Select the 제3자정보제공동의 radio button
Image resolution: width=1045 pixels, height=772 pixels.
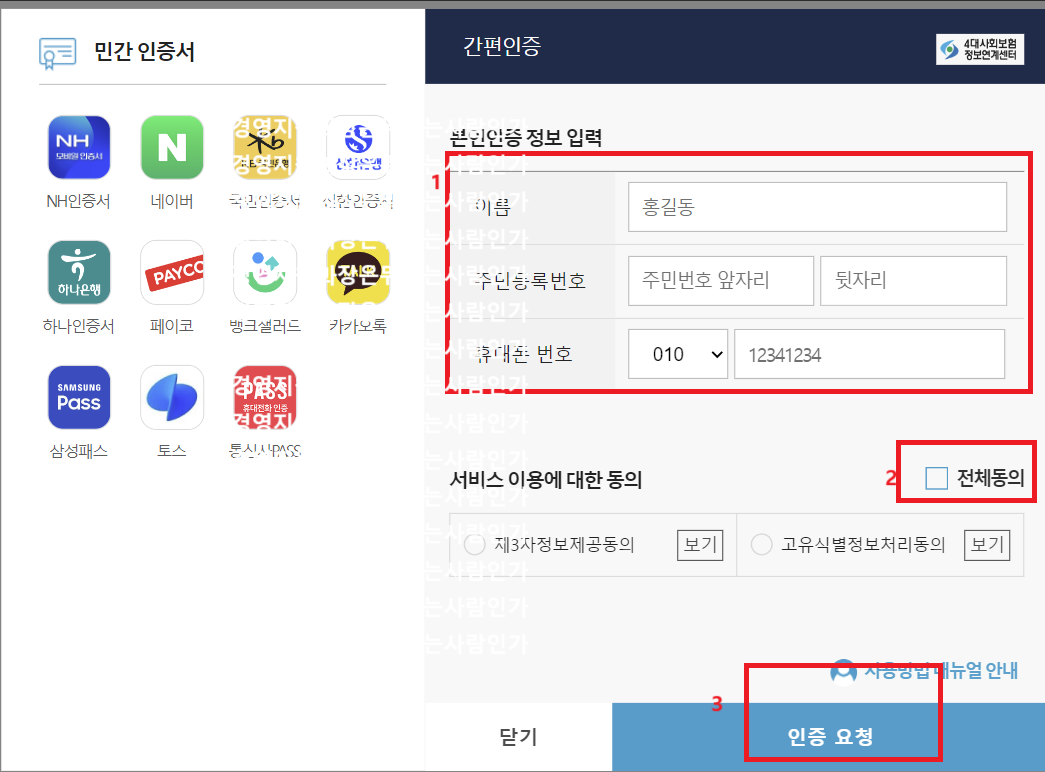point(476,544)
